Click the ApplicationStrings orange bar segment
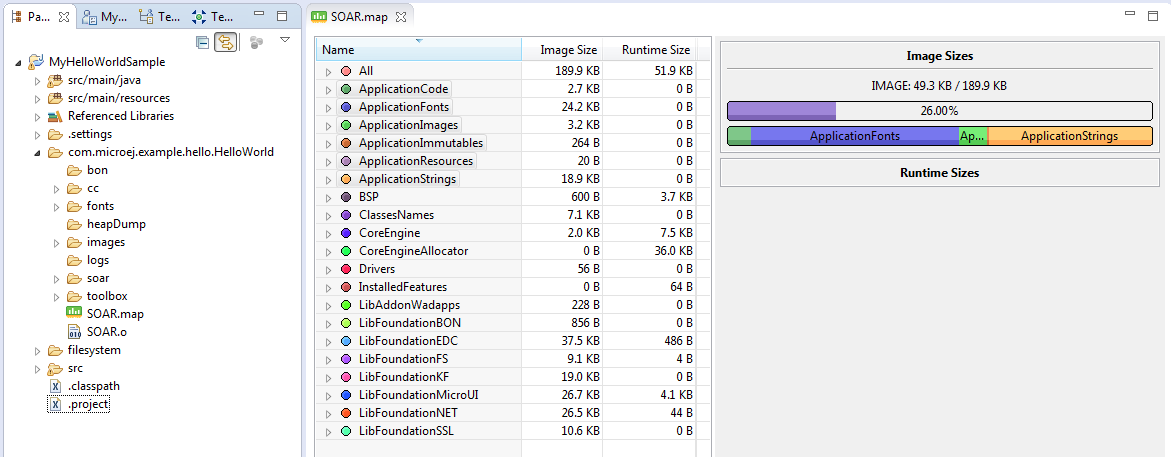The image size is (1171, 457). pos(1069,136)
